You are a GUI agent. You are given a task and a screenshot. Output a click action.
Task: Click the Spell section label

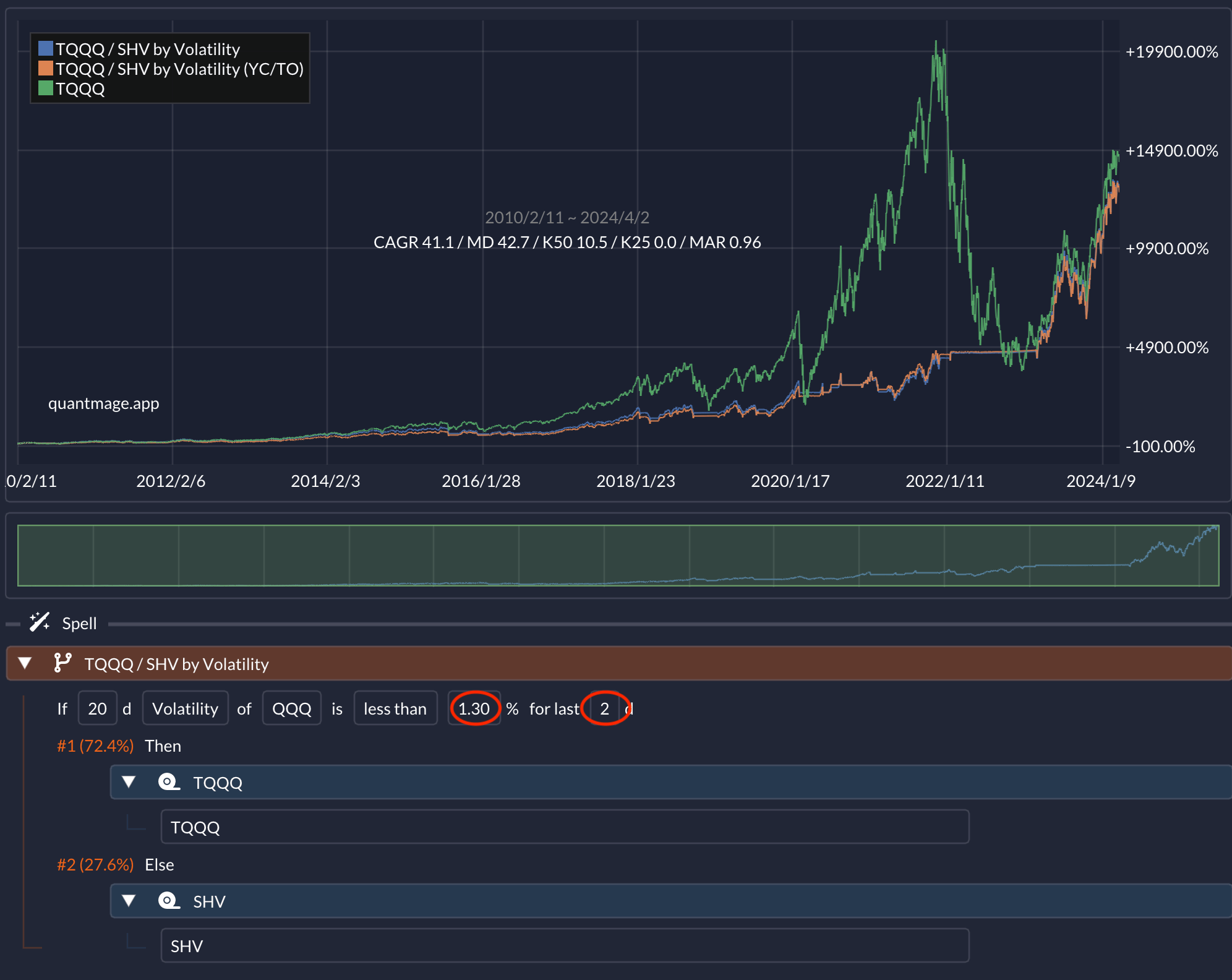79,623
